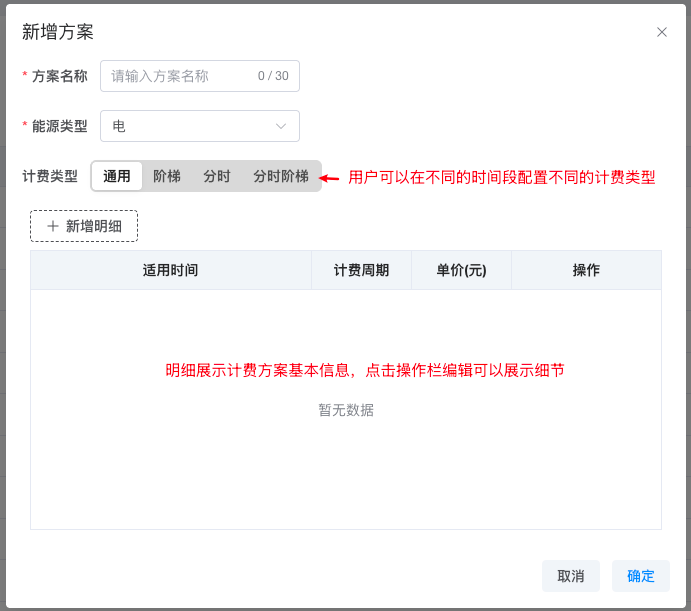691x611 pixels.
Task: Click the 操作 column header
Action: point(586,270)
